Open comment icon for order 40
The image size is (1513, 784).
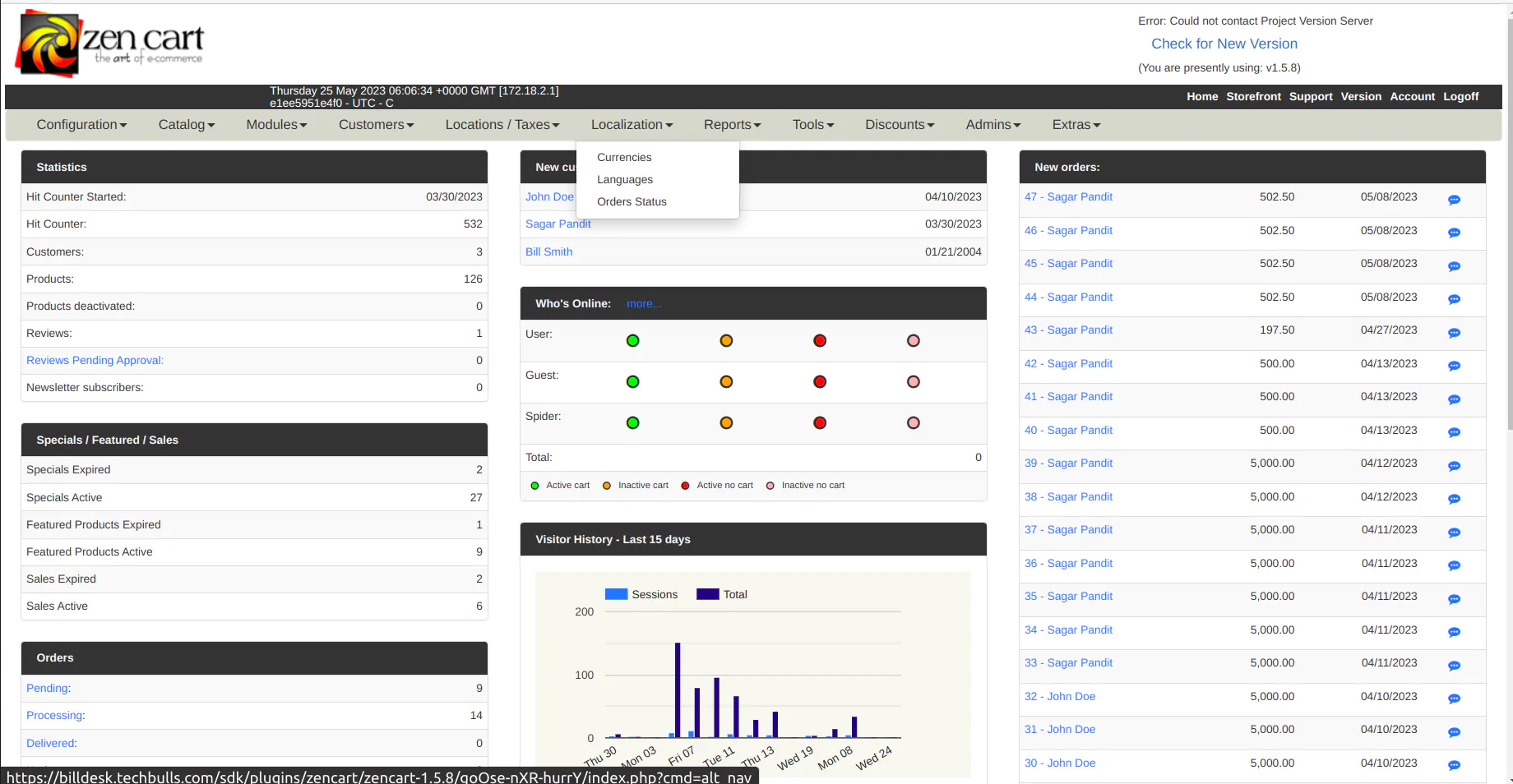(x=1454, y=432)
